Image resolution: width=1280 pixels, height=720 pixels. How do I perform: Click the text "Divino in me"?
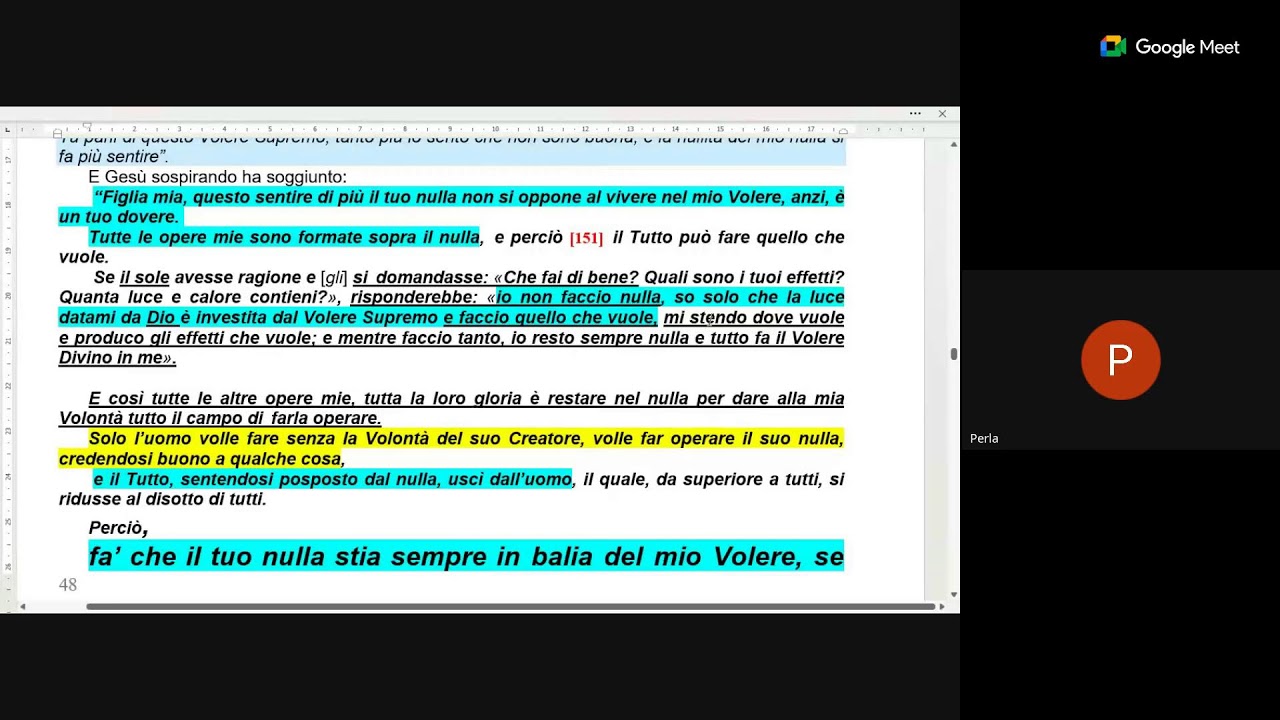[110, 358]
